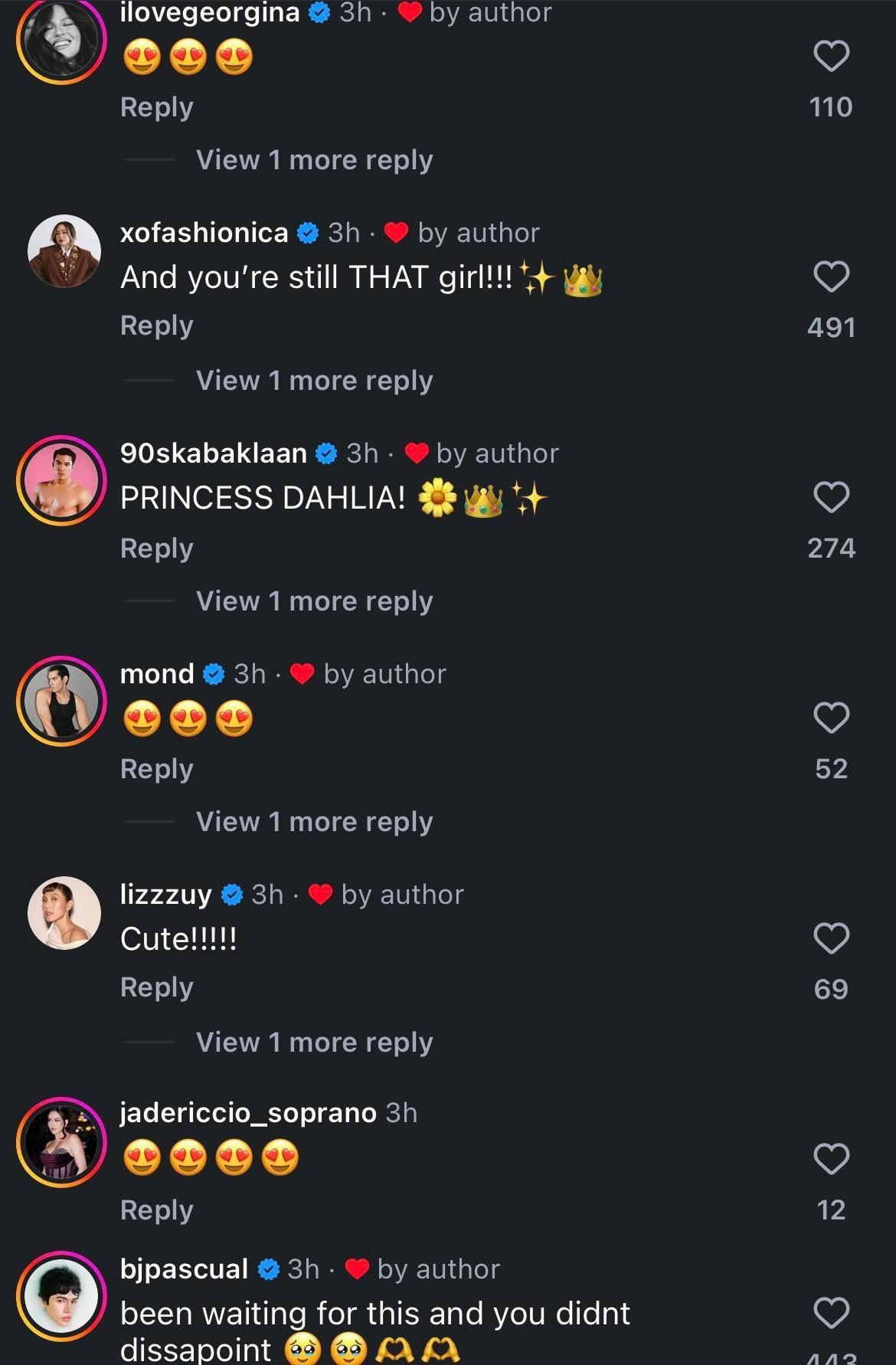896x1365 pixels.
Task: Open lizzzuy's profile picture
Action: (64, 913)
